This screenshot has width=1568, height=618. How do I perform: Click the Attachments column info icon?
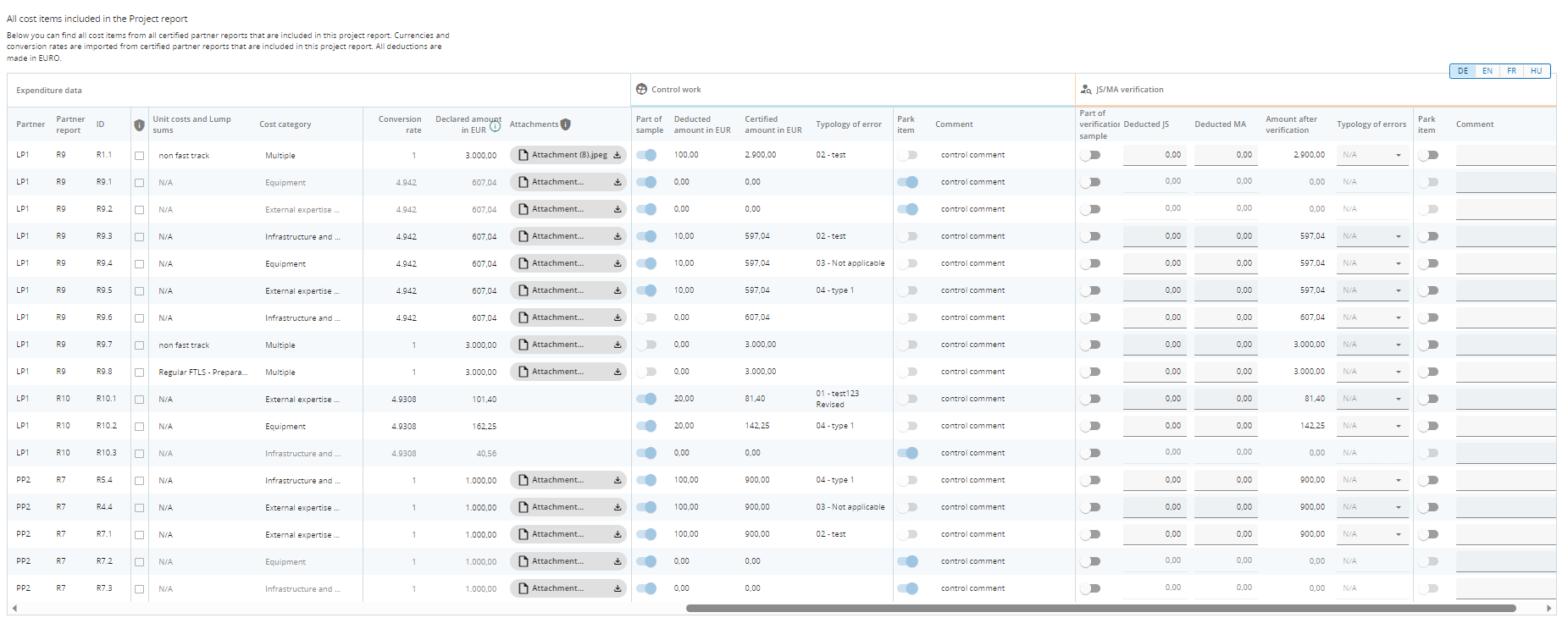tap(565, 124)
